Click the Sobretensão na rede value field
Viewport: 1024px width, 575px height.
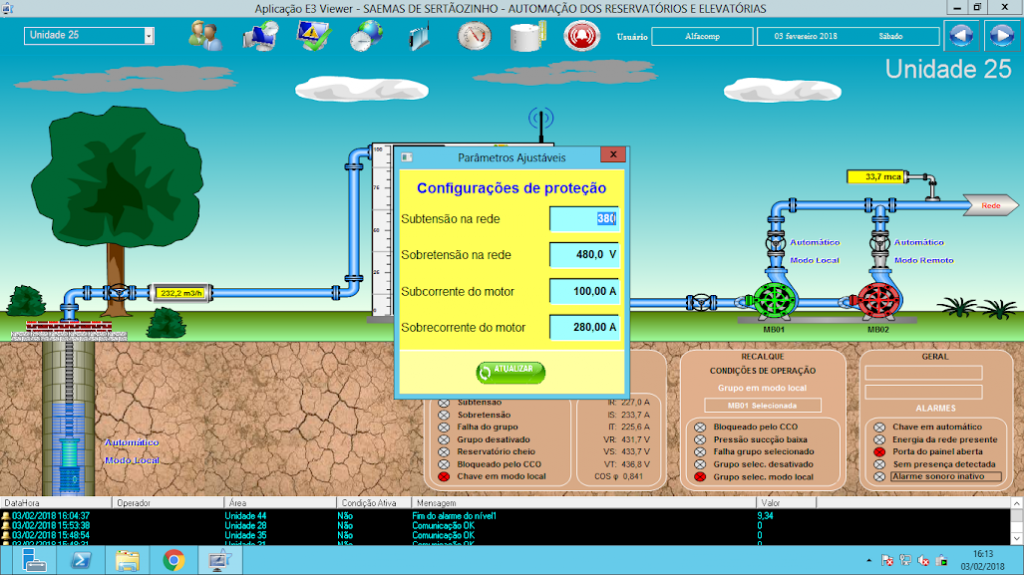584,255
